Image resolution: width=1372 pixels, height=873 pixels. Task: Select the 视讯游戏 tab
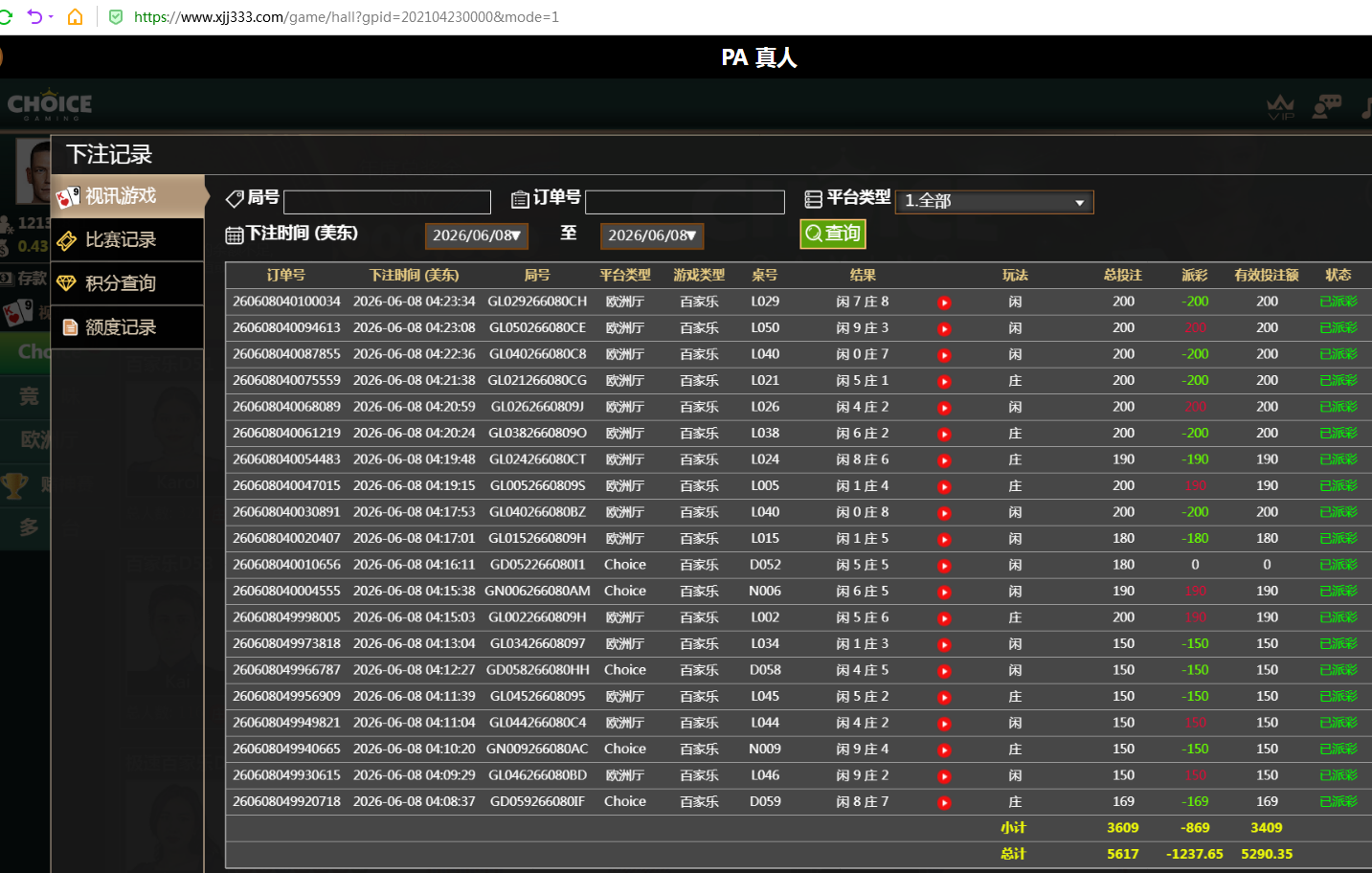coord(128,196)
